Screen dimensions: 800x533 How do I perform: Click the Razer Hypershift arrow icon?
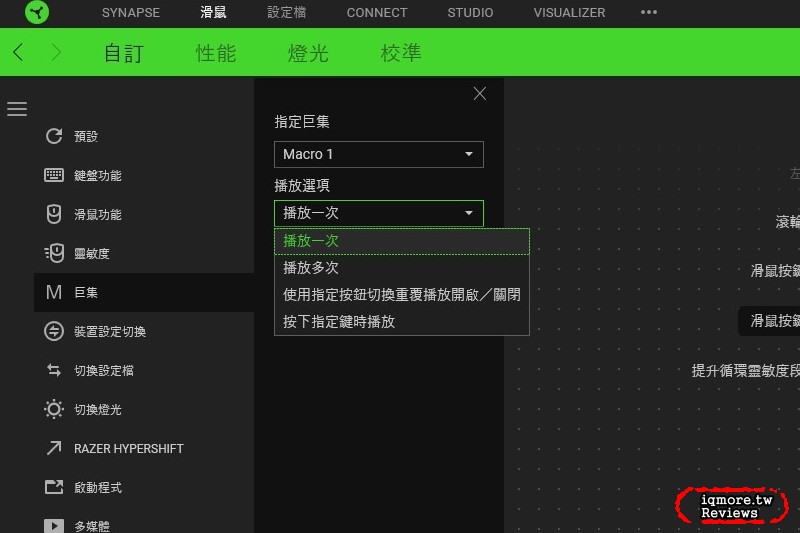click(x=54, y=448)
